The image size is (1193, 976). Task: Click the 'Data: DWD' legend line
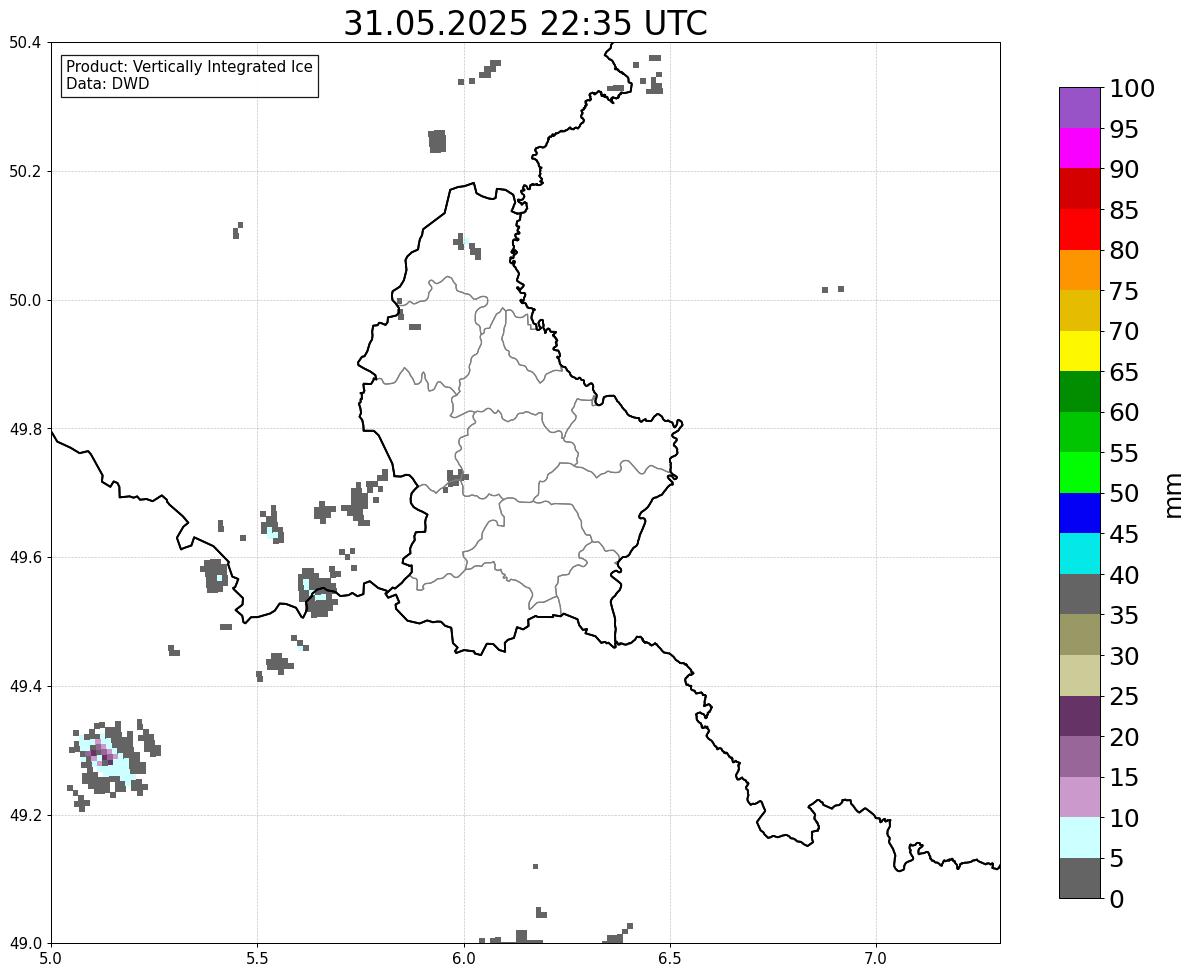(x=107, y=84)
